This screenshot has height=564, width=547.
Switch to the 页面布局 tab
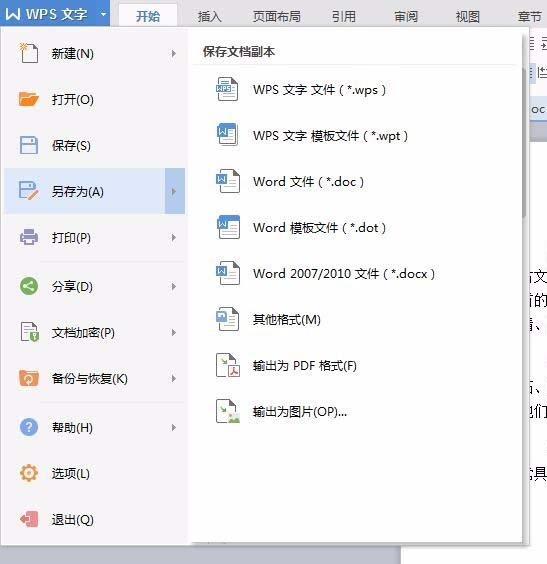coord(277,16)
